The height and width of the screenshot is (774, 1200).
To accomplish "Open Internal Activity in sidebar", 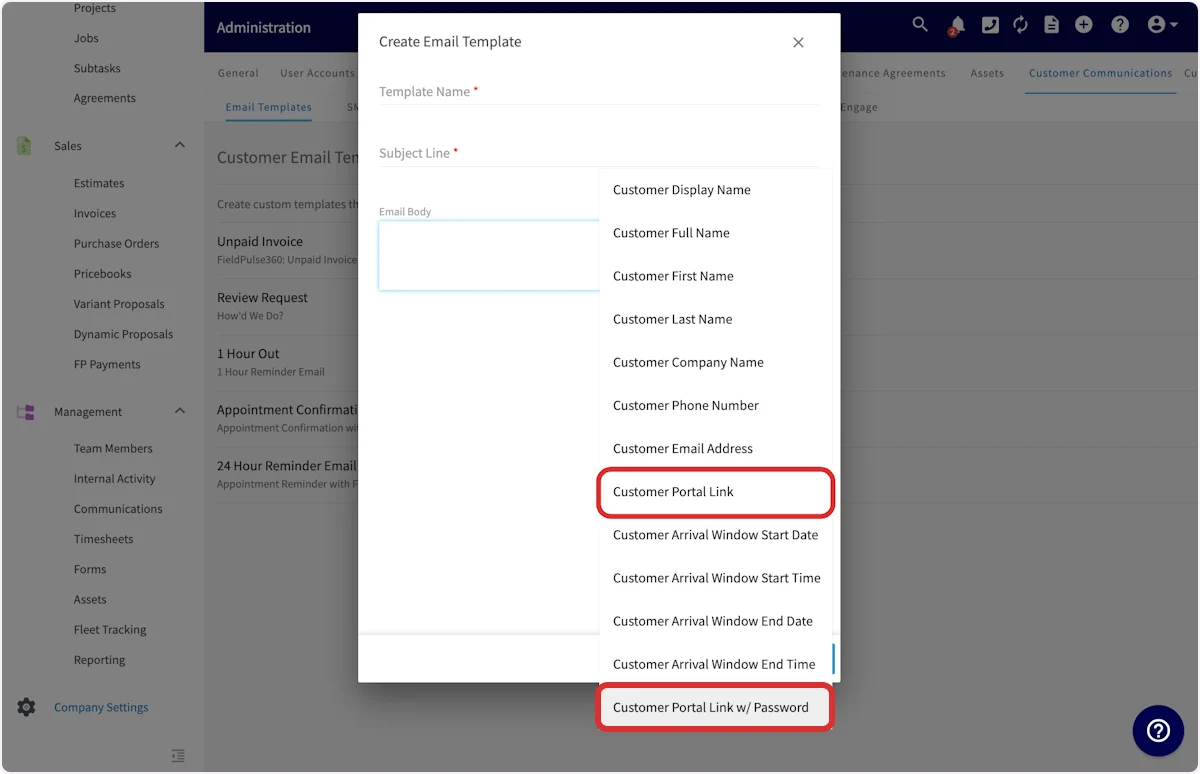I will (x=114, y=478).
